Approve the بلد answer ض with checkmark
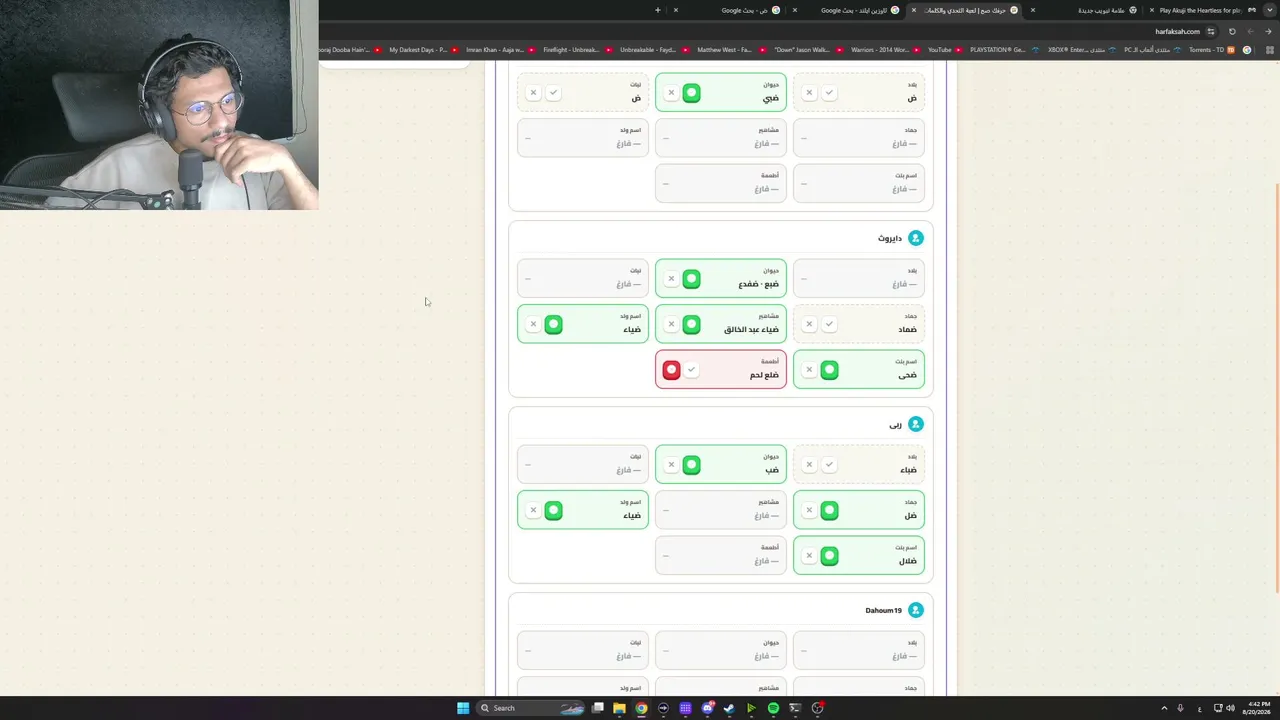Viewport: 1280px width, 720px height. pos(829,93)
